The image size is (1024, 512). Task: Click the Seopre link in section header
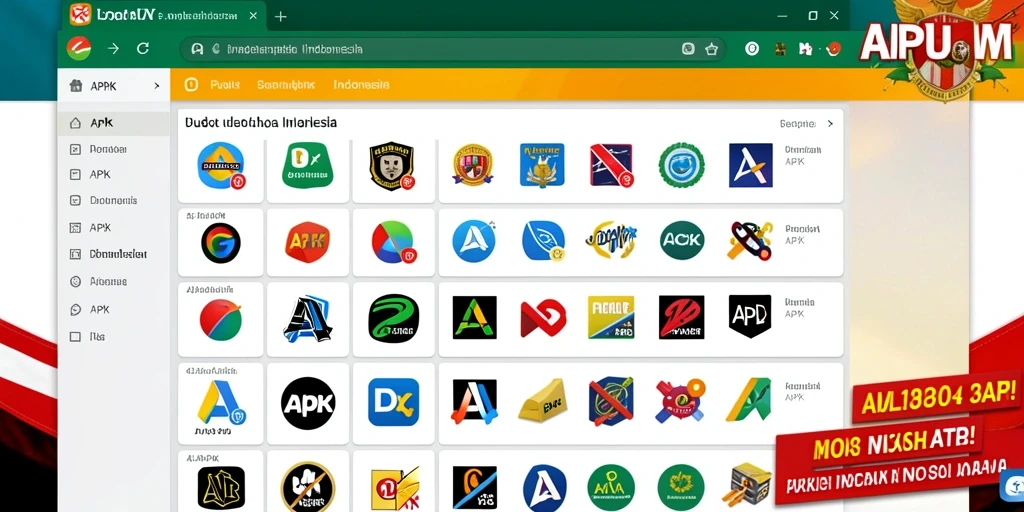click(797, 123)
